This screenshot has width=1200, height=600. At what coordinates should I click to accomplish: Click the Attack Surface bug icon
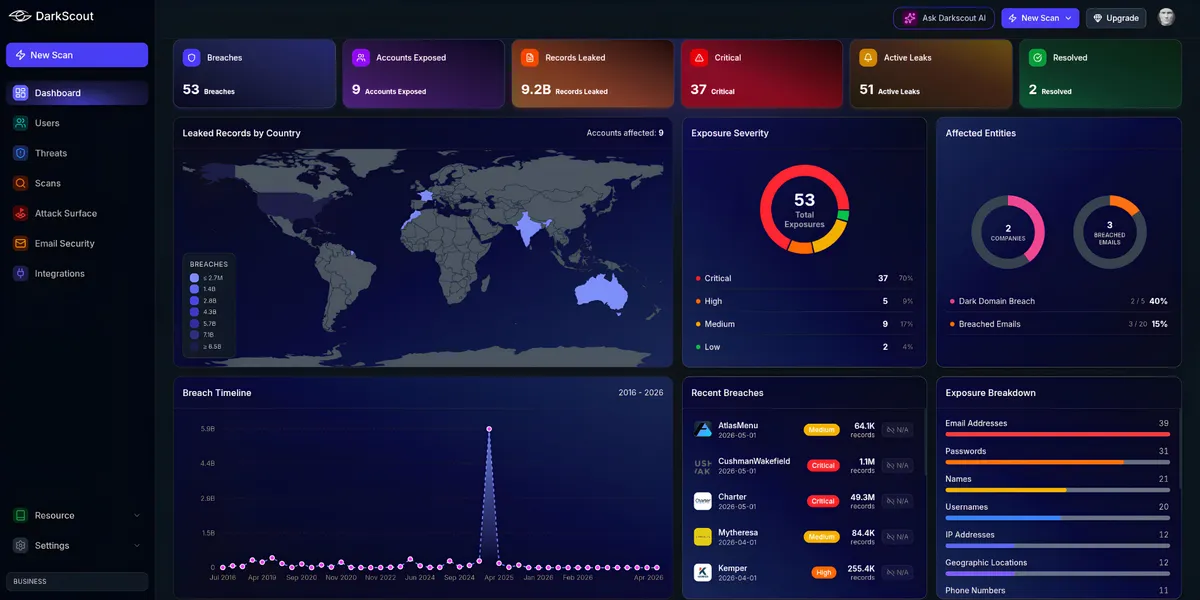(20, 213)
